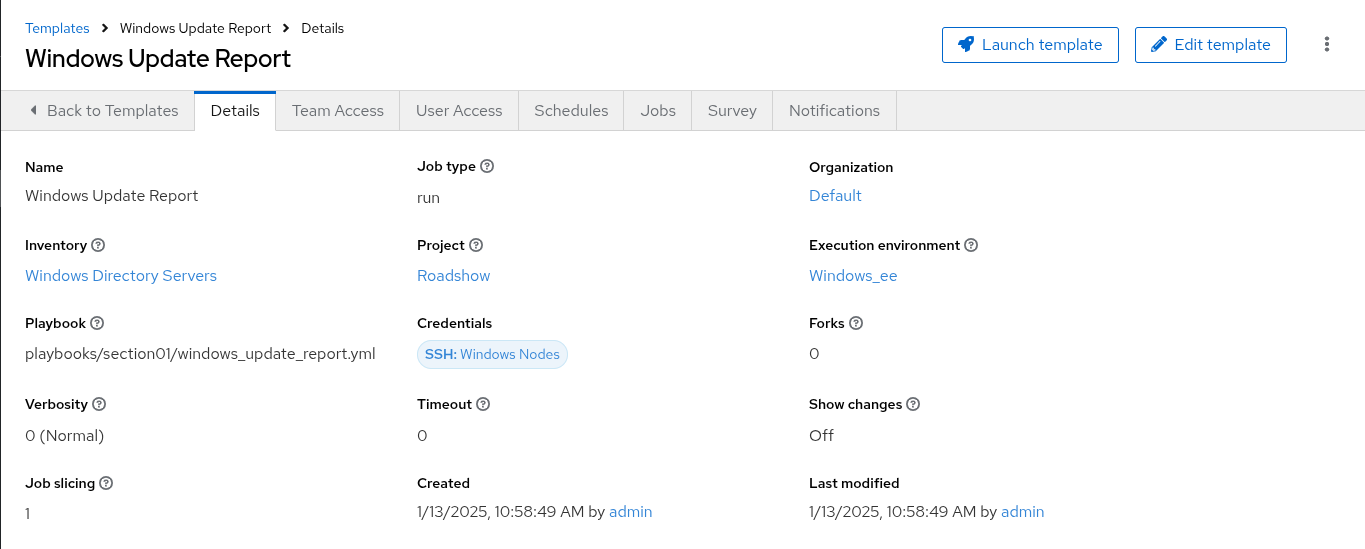
Task: Click the help icon beside Playbook
Action: (x=97, y=323)
